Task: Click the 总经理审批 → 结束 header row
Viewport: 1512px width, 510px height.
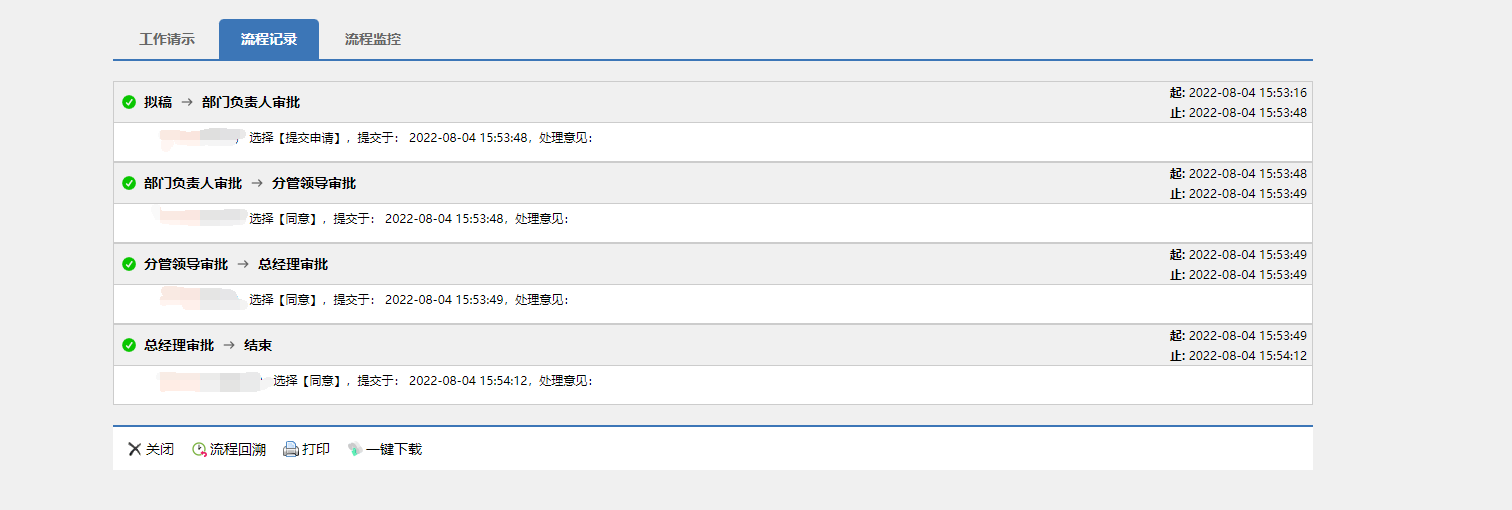Action: point(208,345)
